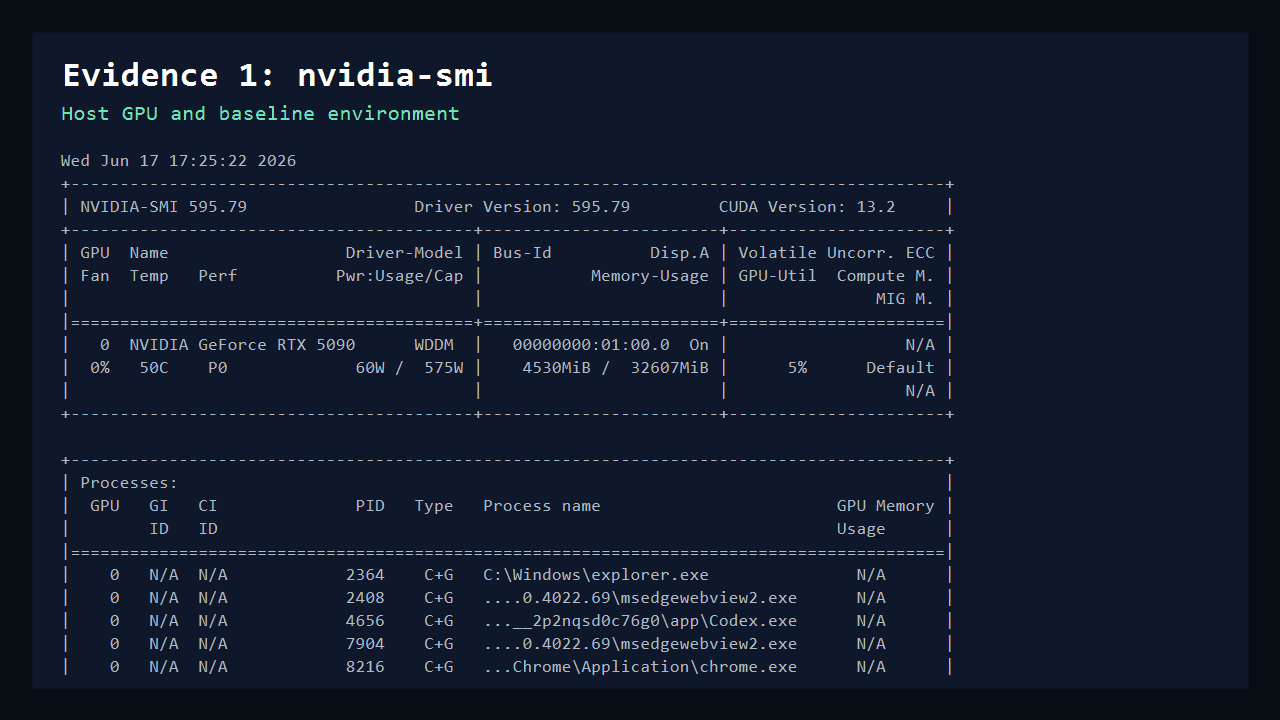
Task: Click the PID '8216'
Action: (x=365, y=667)
